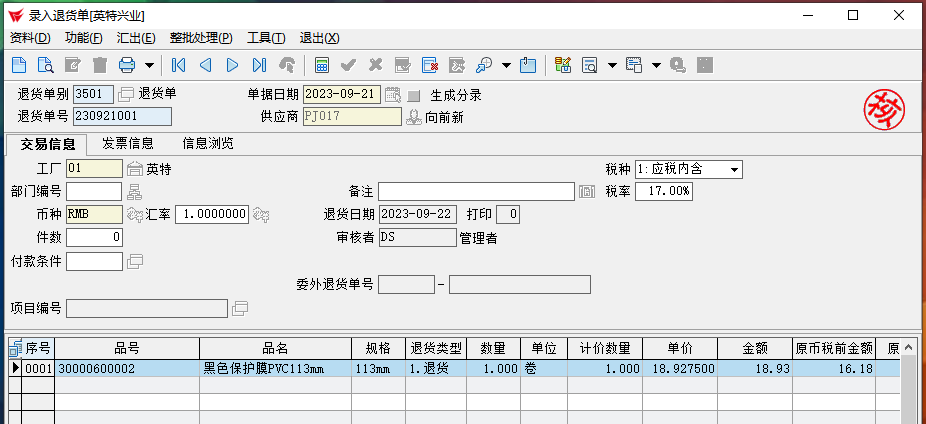Click the calculator icon in toolbar
926x424 pixels.
tap(322, 65)
